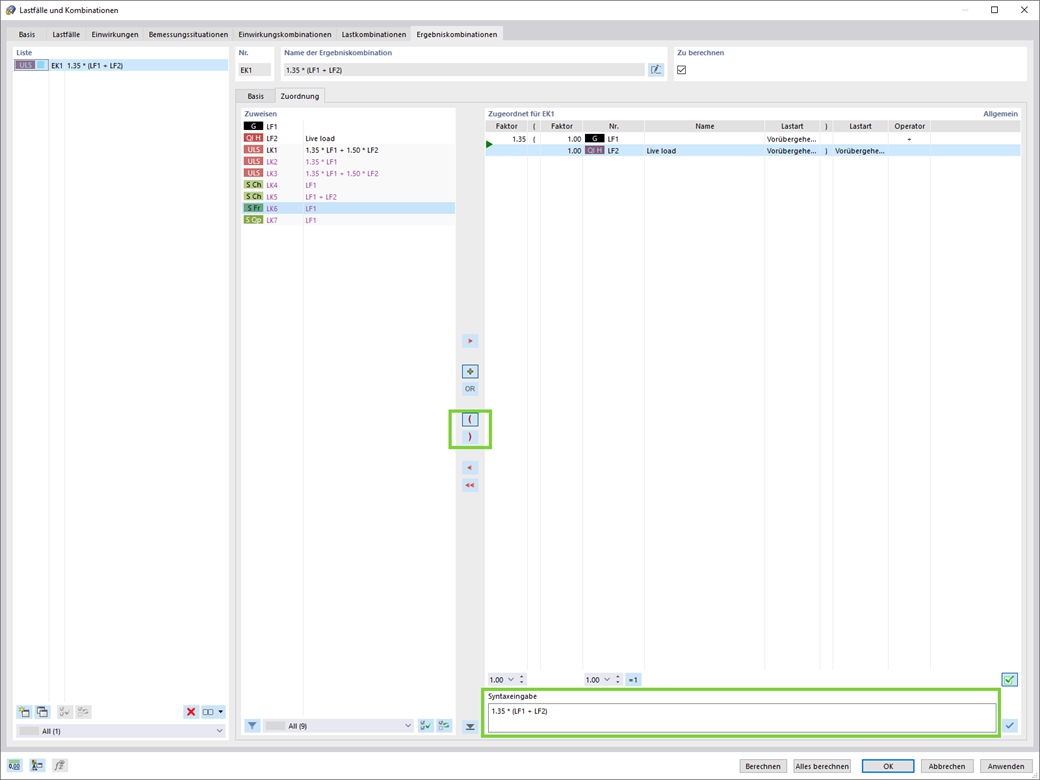Viewport: 1040px width, 780px height.
Task: Click the copy result combination icon under Liste
Action: coord(42,712)
